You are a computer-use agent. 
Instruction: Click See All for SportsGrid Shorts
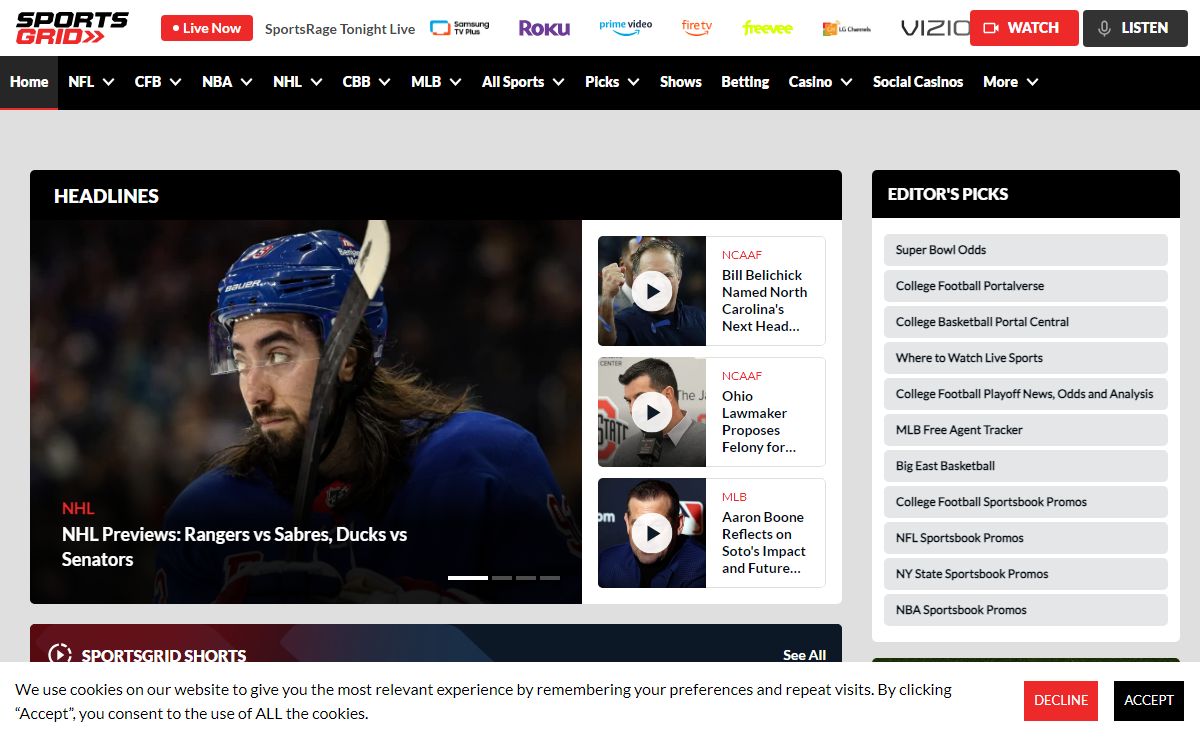pyautogui.click(x=804, y=655)
